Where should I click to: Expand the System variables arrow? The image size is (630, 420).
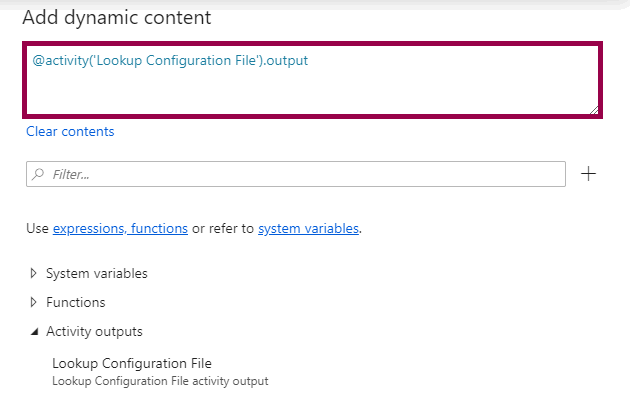(34, 273)
